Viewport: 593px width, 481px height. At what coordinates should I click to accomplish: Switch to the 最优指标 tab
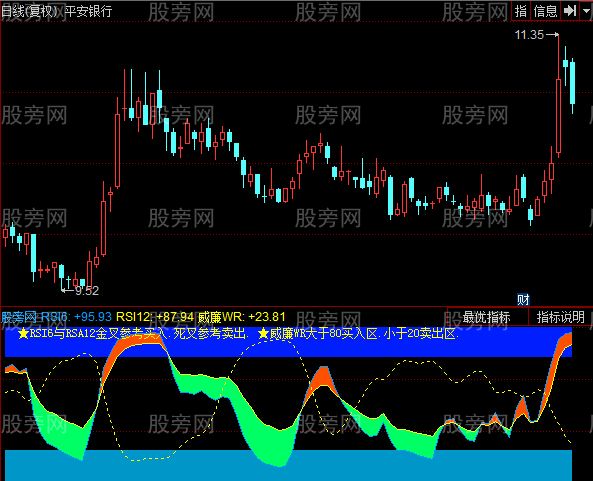coord(486,317)
